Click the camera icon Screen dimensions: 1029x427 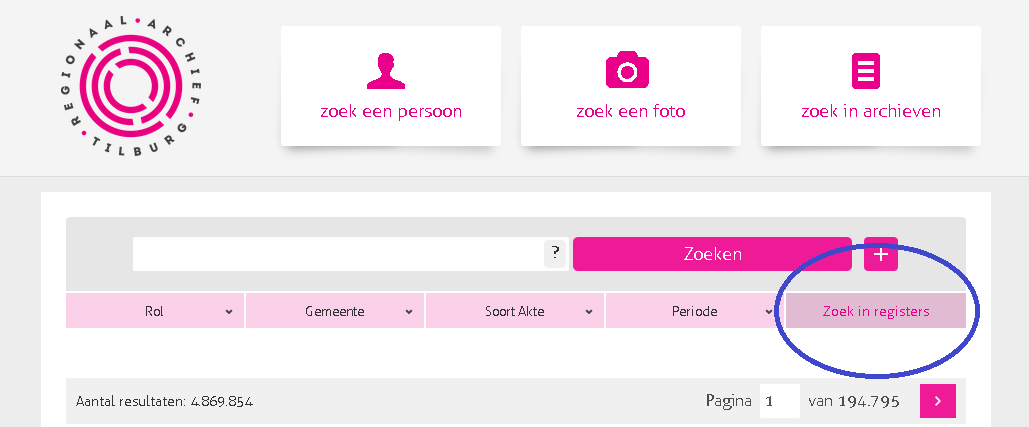click(627, 70)
